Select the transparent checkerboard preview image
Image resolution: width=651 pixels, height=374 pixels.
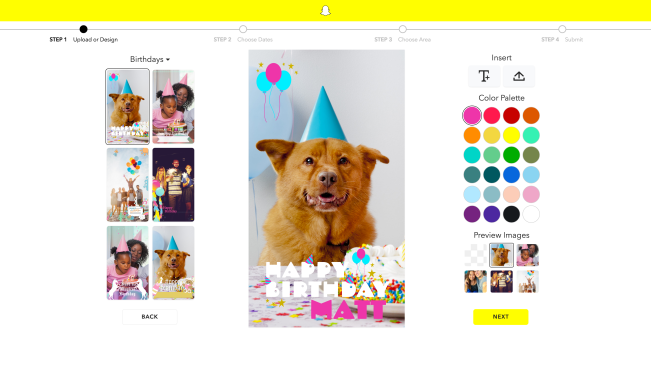point(475,255)
